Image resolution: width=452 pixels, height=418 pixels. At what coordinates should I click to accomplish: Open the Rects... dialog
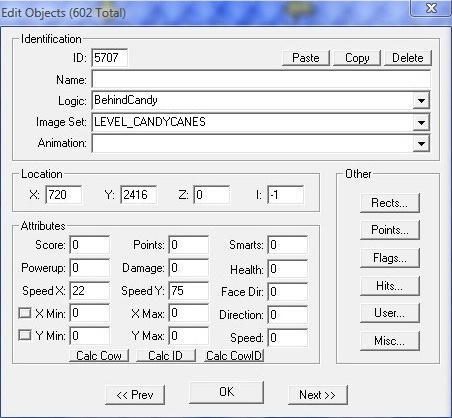(389, 203)
